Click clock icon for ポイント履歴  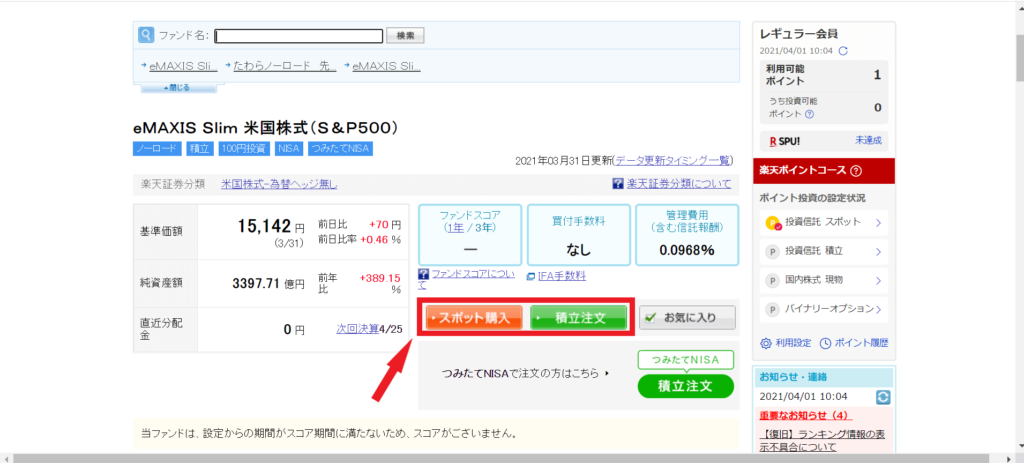click(825, 343)
